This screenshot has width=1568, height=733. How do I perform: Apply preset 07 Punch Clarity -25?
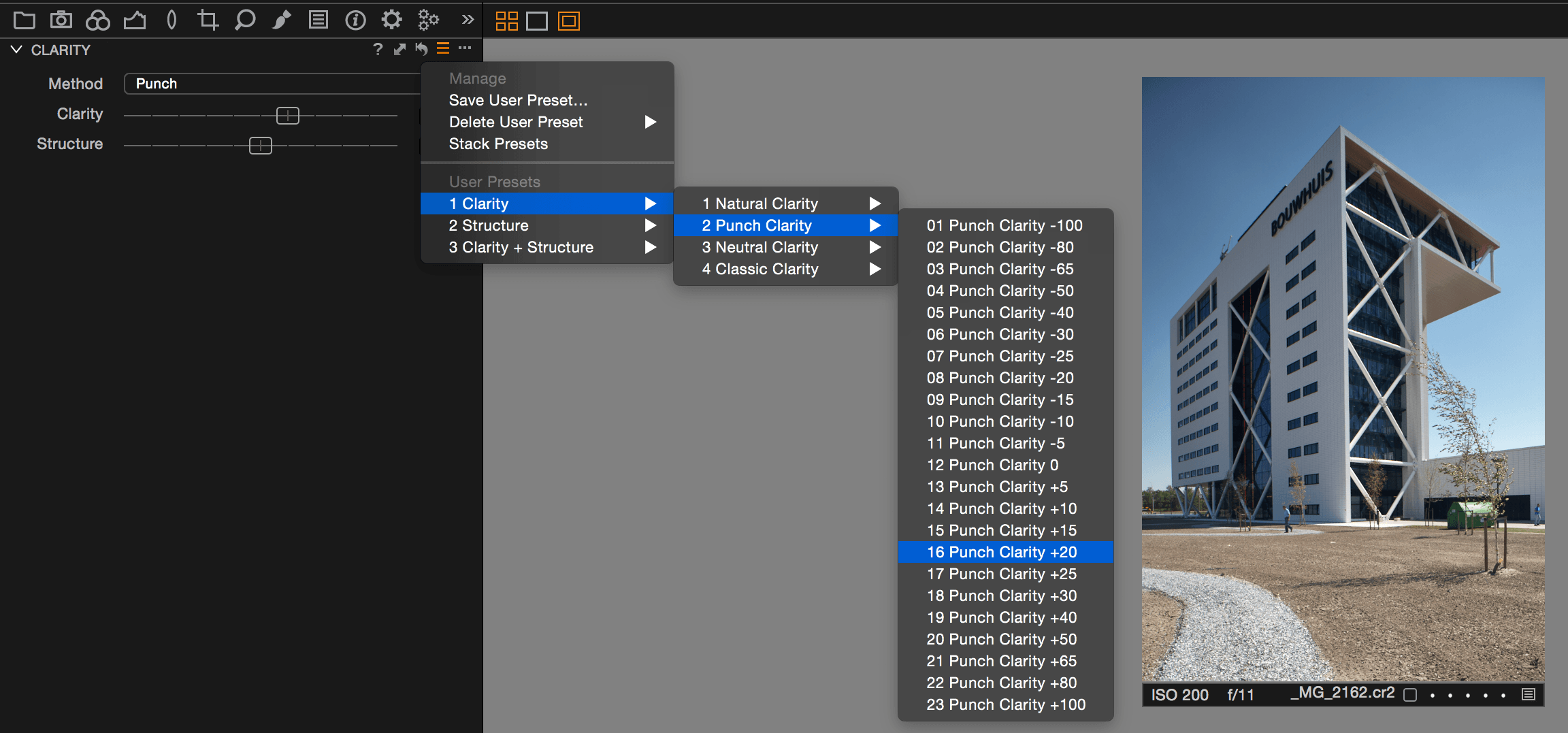pyautogui.click(x=1006, y=356)
